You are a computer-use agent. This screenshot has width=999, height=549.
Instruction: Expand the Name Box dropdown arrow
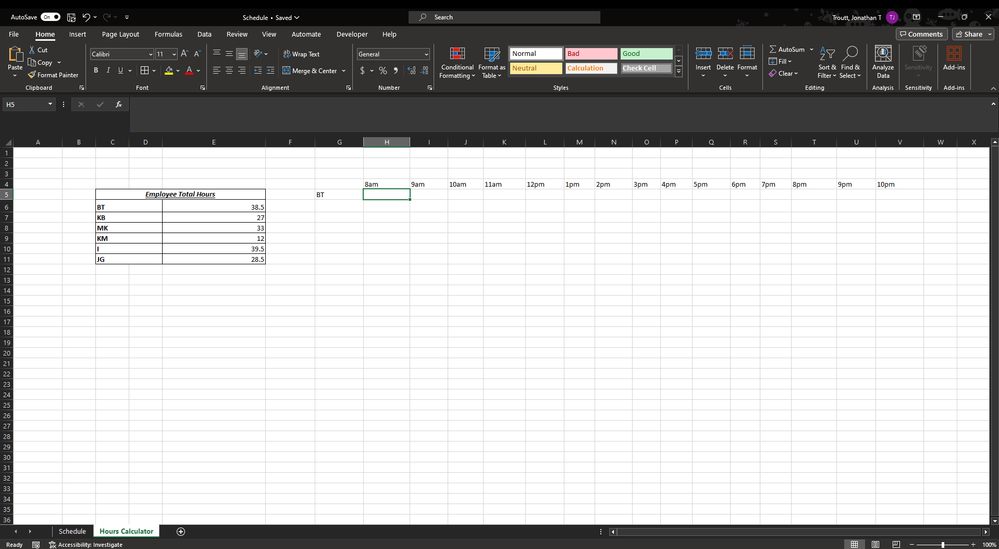[50, 104]
